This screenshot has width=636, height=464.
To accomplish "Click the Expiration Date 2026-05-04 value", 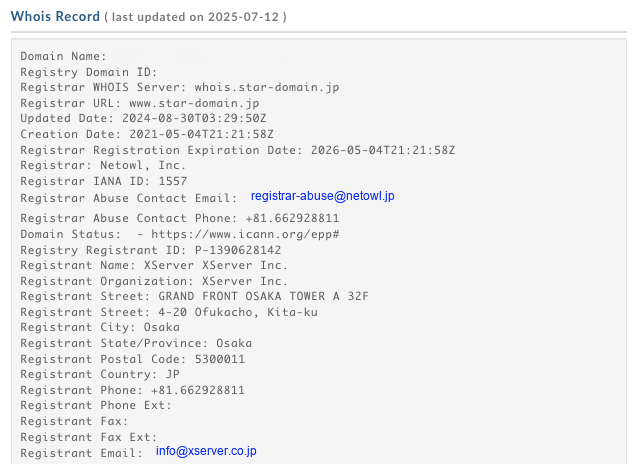I will pos(383,150).
